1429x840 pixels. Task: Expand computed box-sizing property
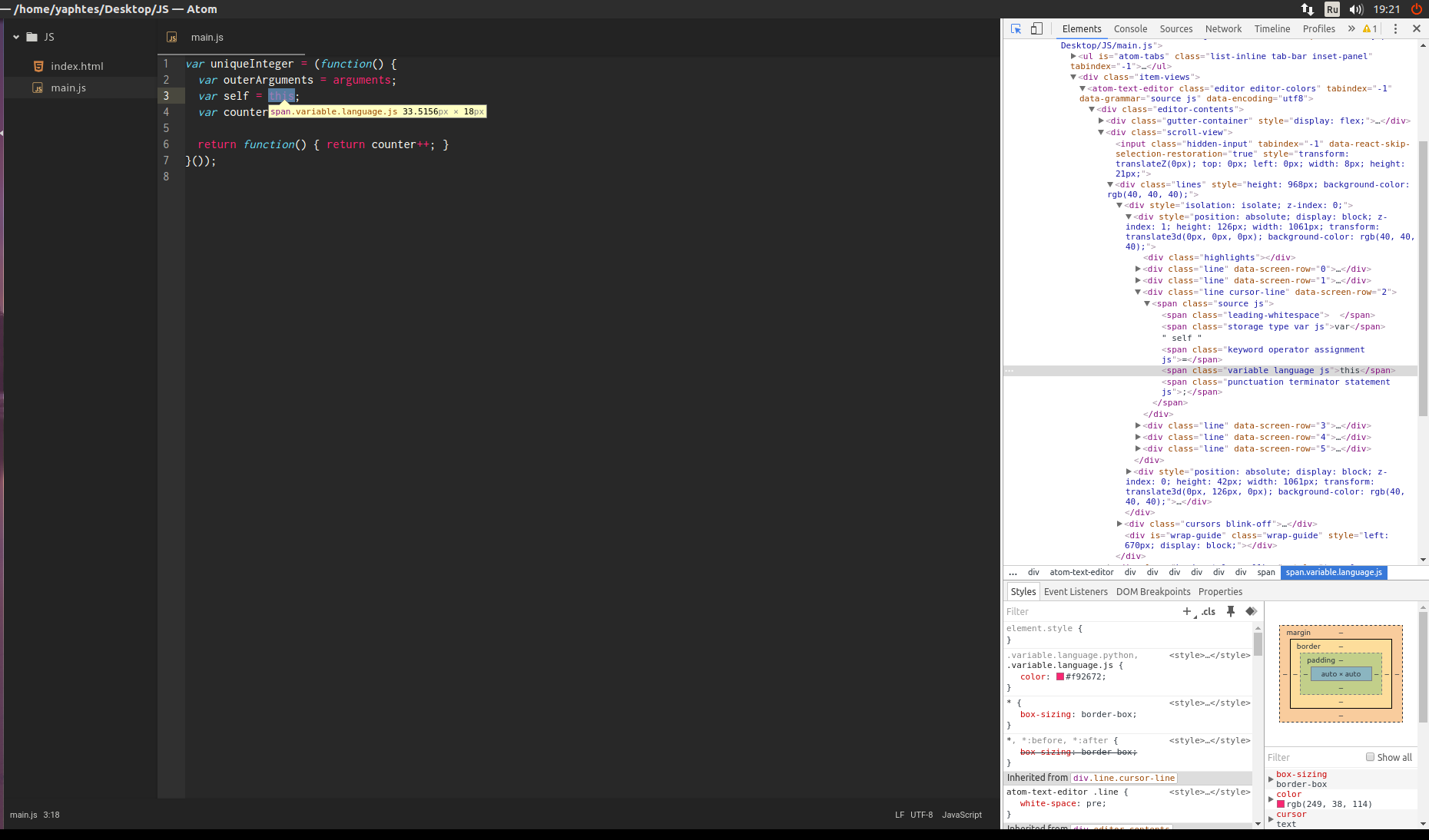click(x=1271, y=779)
